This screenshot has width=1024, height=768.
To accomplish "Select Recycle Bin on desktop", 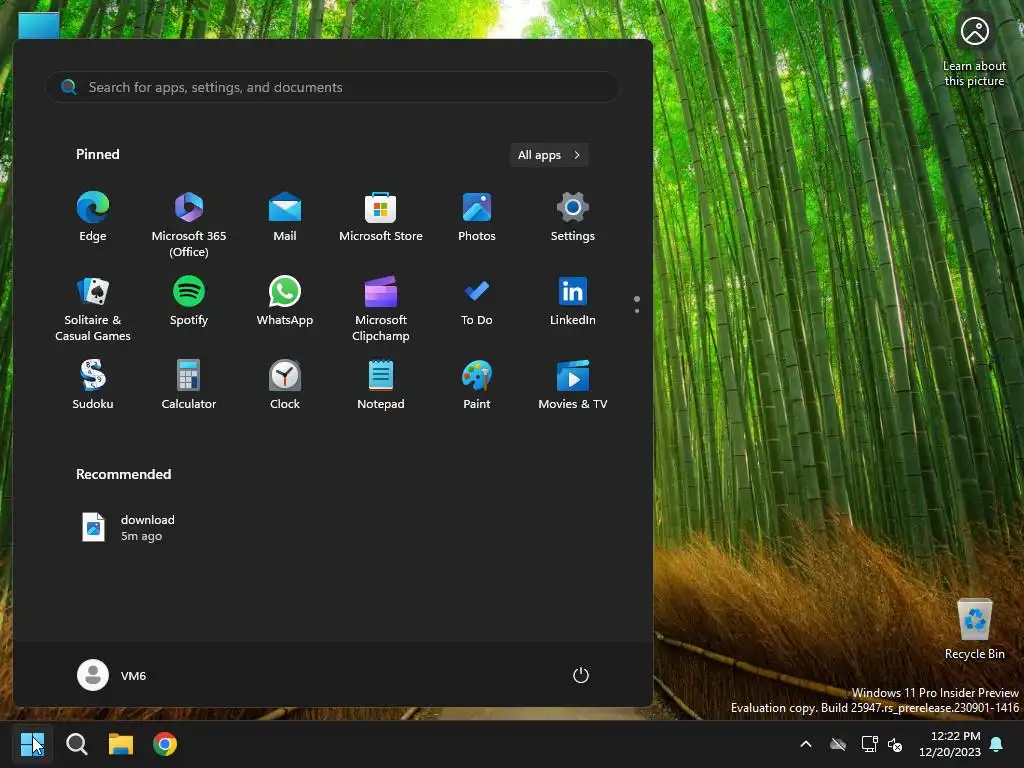I will [x=974, y=630].
